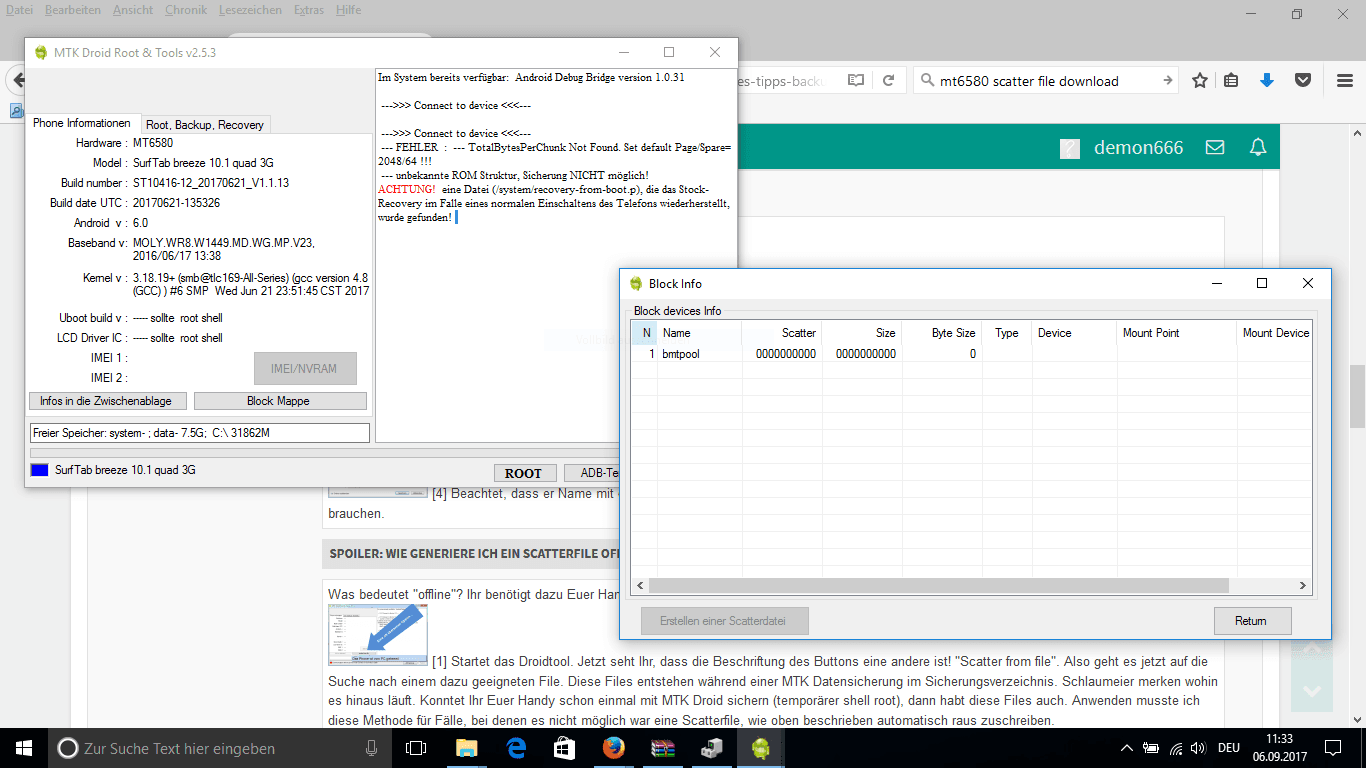Click the Pocket icon in Firefox toolbar
The height and width of the screenshot is (768, 1366).
1303,80
